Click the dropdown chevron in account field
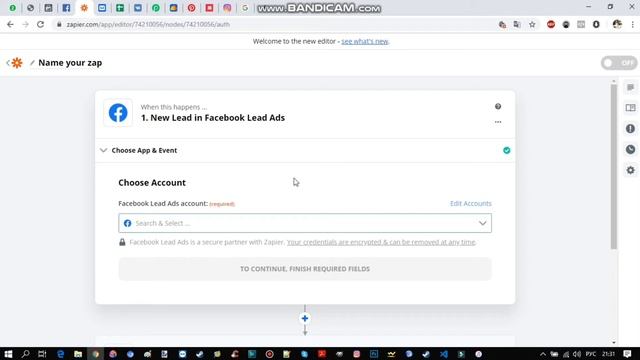Viewport: 640px width, 360px height. click(x=482, y=223)
